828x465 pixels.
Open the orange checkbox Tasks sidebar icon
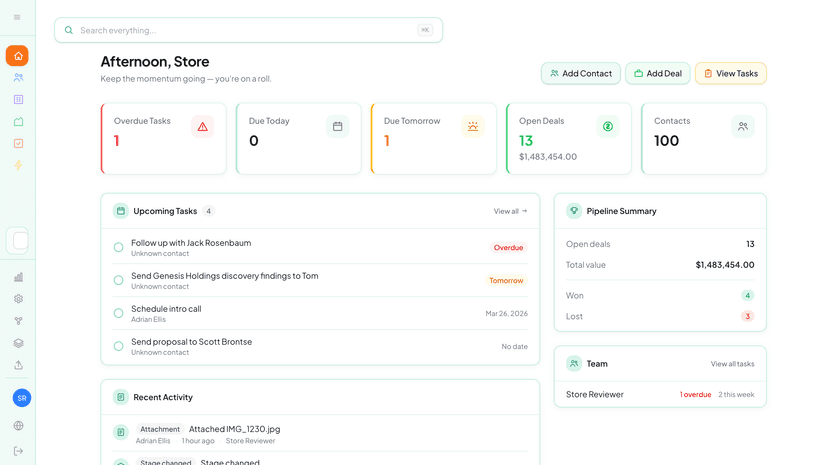coord(18,144)
